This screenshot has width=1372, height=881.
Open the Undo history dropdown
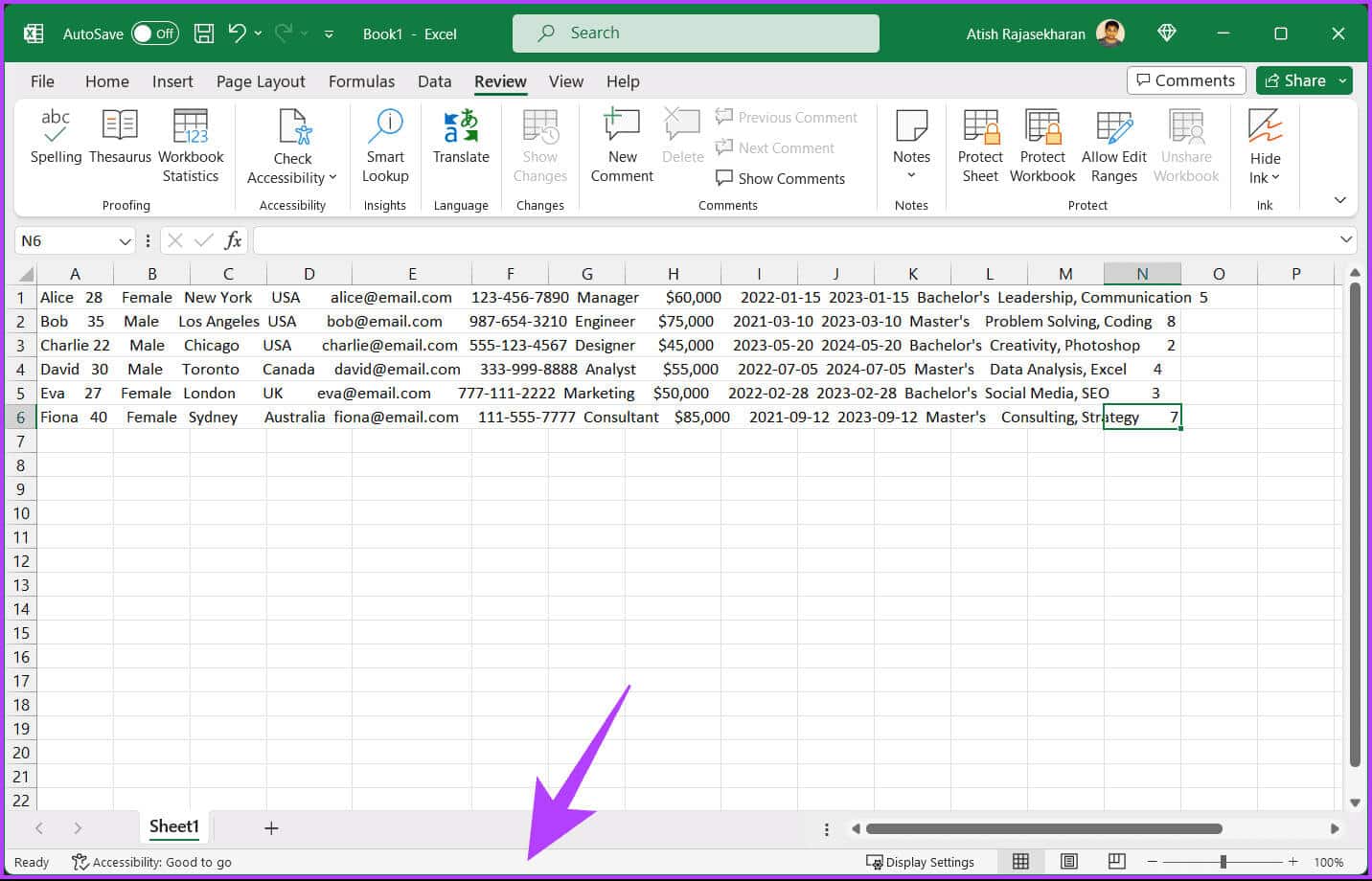259,34
